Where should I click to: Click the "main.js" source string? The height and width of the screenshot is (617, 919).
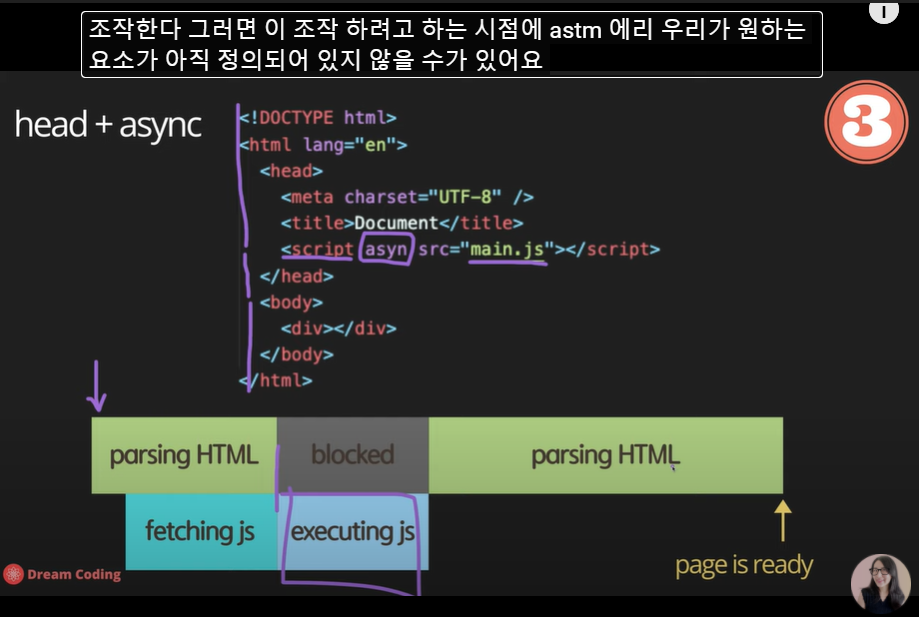pos(507,250)
